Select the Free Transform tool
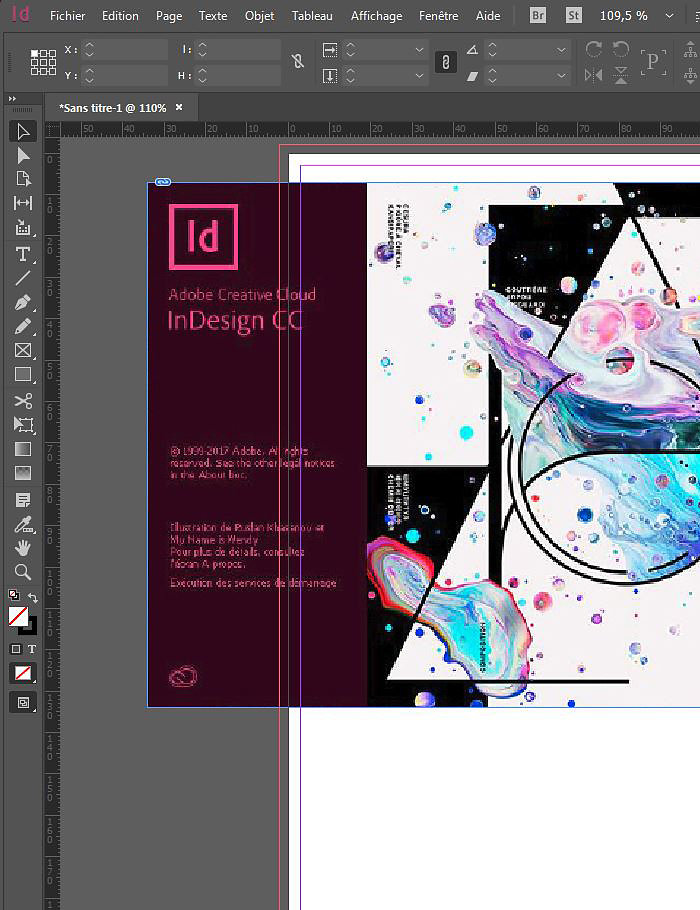 [23, 425]
